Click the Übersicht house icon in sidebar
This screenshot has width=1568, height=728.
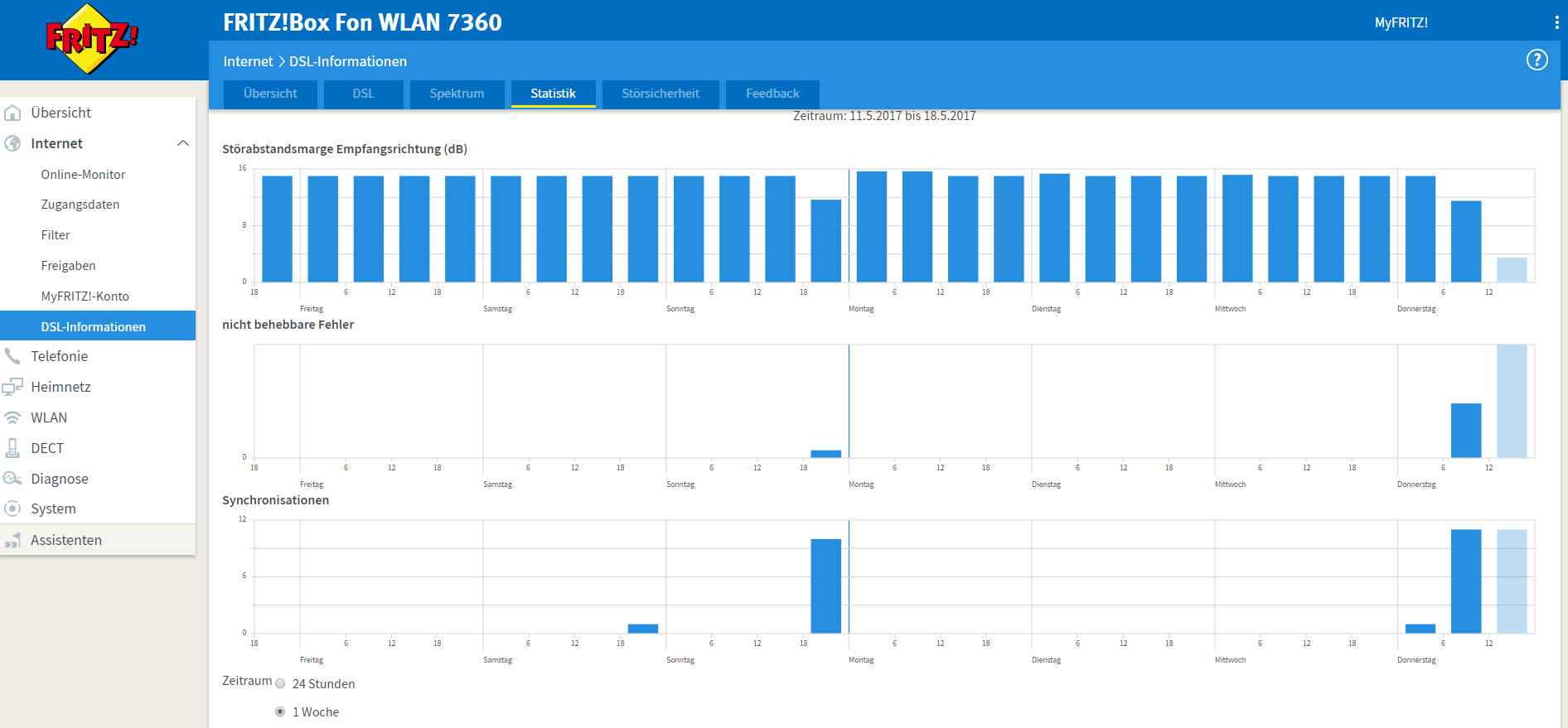pyautogui.click(x=13, y=113)
